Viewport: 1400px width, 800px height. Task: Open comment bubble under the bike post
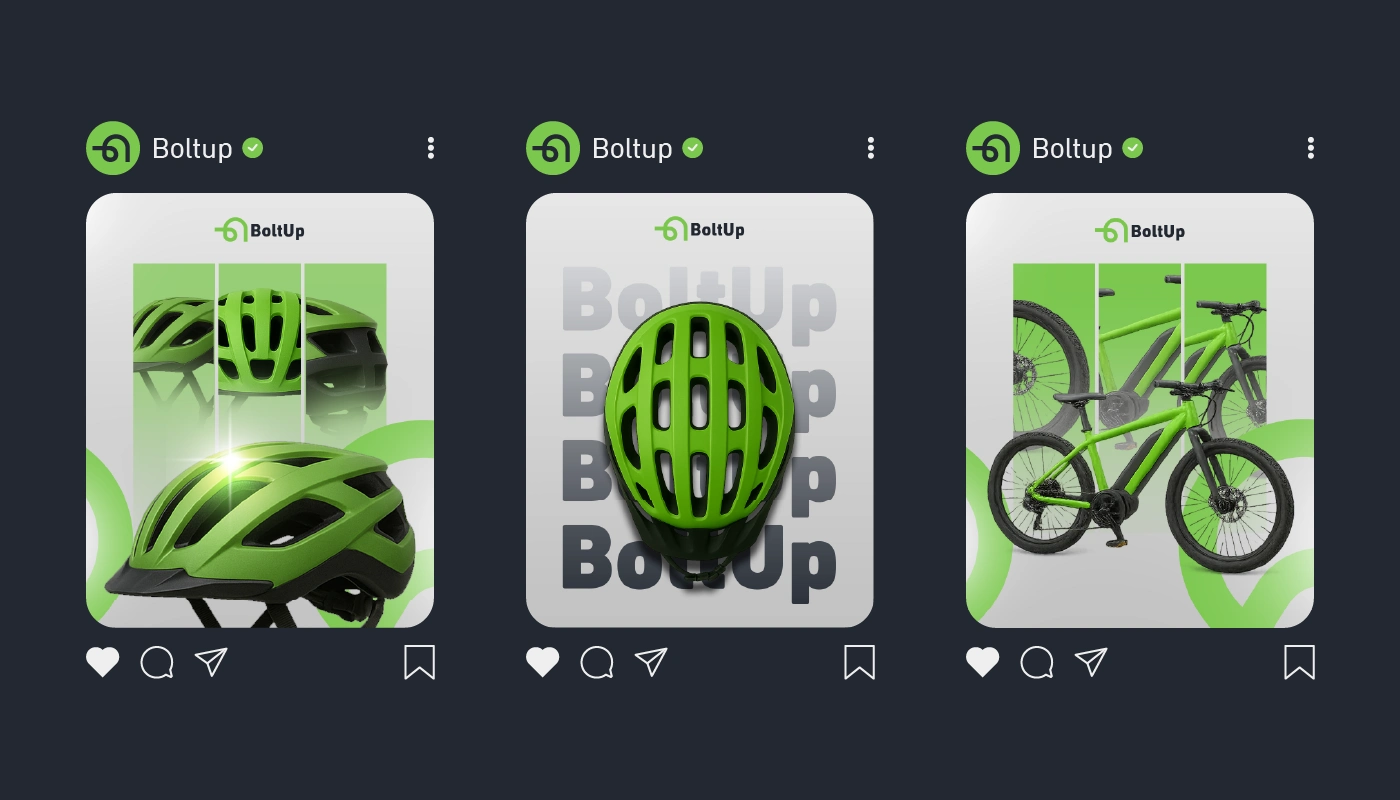pyautogui.click(x=1037, y=662)
